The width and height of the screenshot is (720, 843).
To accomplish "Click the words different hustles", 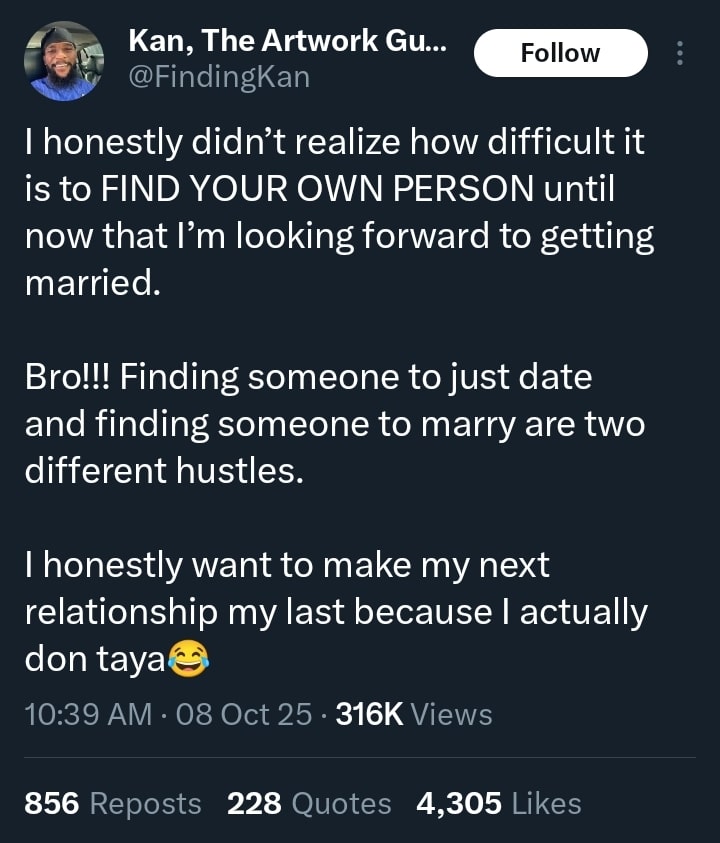I will [163, 471].
